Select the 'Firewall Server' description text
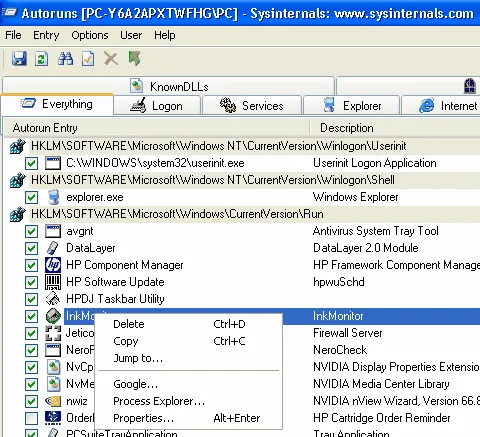The width and height of the screenshot is (480, 437). [348, 333]
